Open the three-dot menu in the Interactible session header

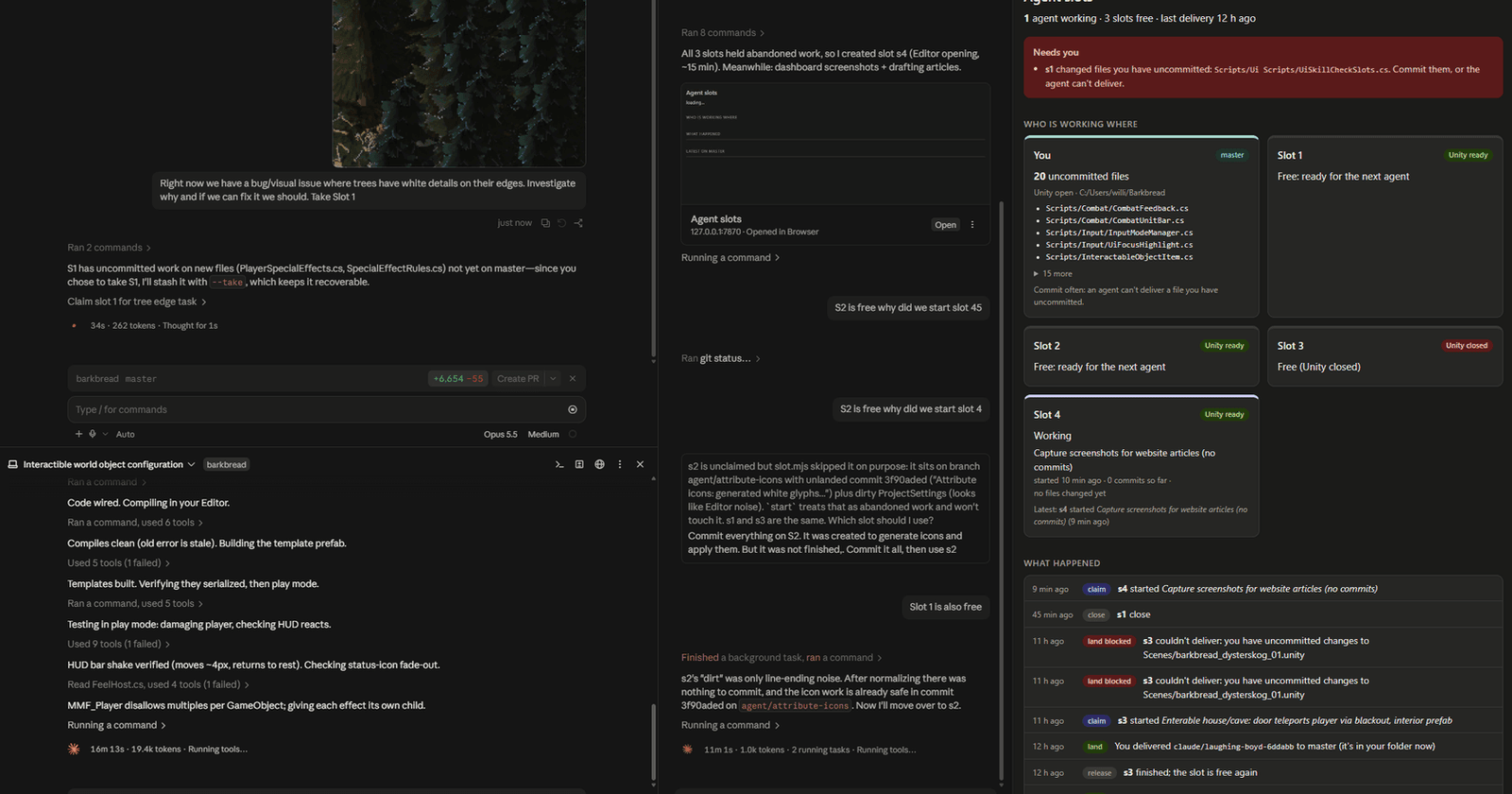[620, 464]
